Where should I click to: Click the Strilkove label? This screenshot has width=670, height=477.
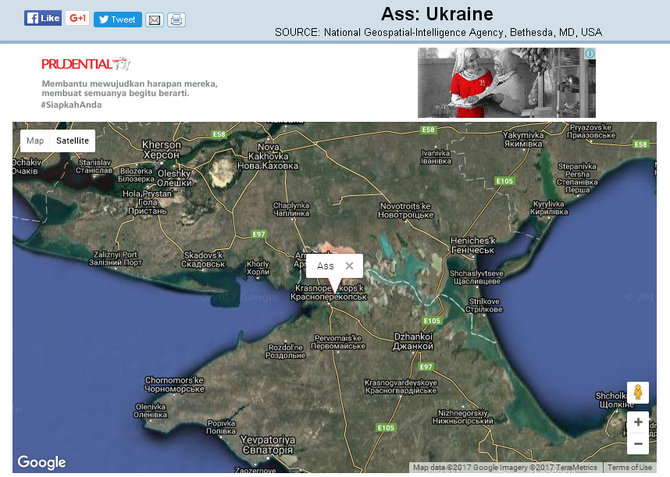click(484, 305)
